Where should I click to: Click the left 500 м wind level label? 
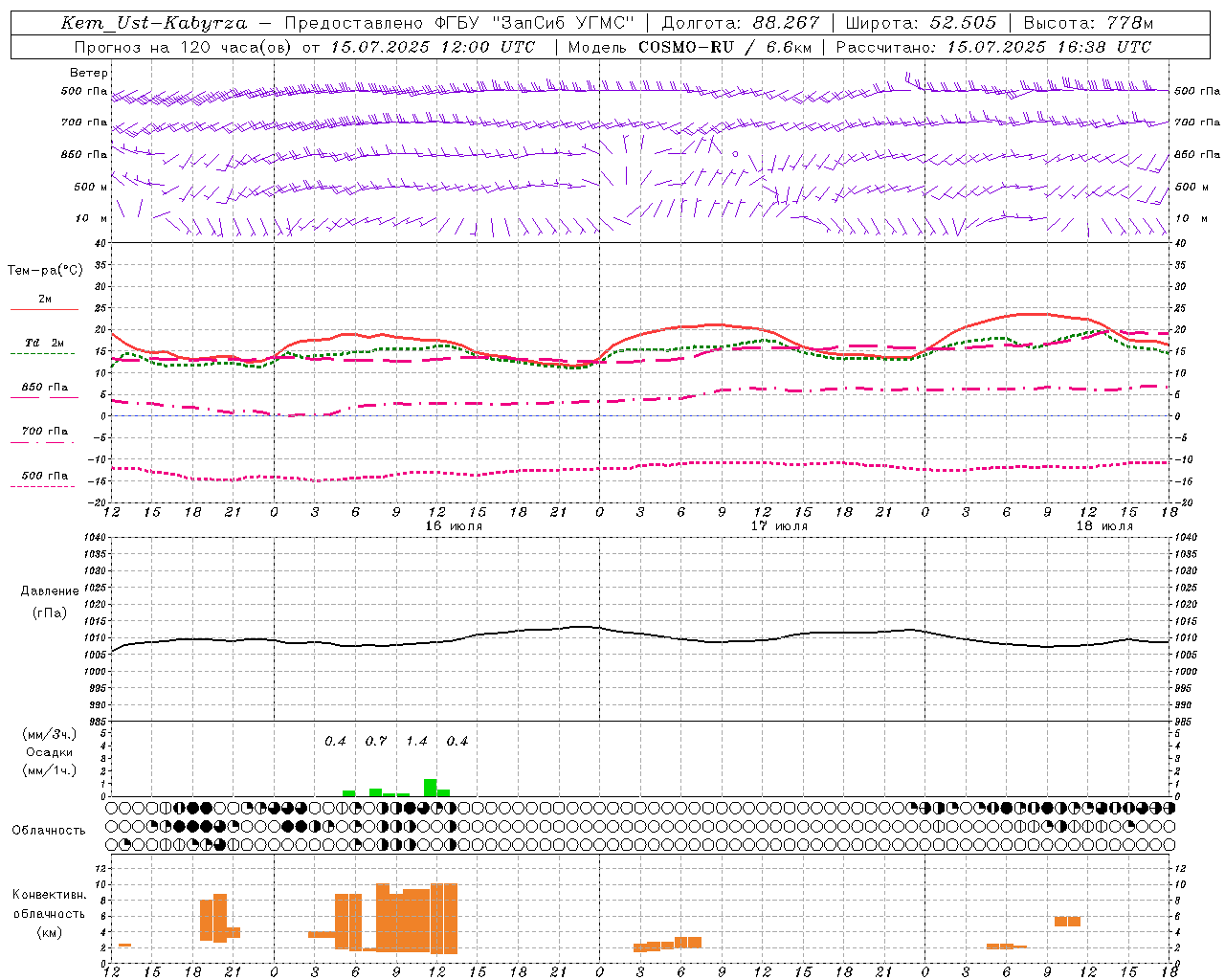(91, 187)
